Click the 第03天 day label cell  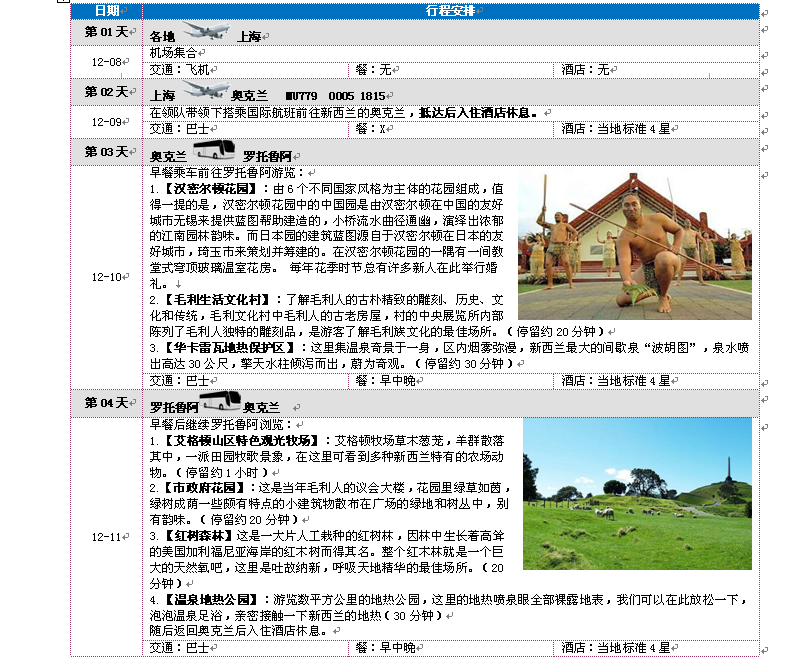[x=106, y=152]
